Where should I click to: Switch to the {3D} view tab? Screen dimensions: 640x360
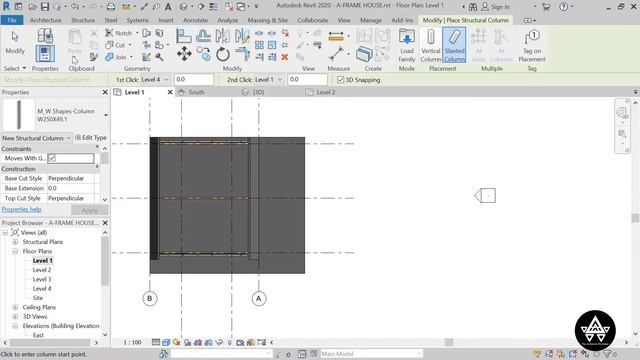click(258, 92)
